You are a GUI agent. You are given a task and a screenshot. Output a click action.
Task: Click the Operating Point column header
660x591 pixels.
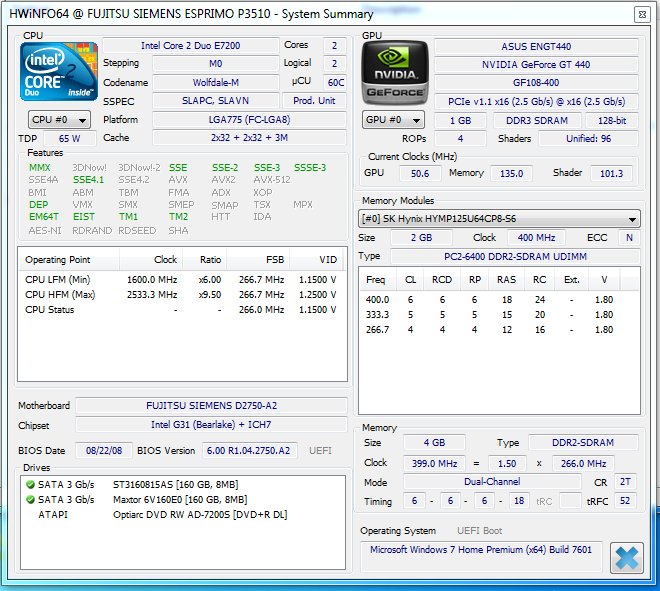tap(69, 260)
